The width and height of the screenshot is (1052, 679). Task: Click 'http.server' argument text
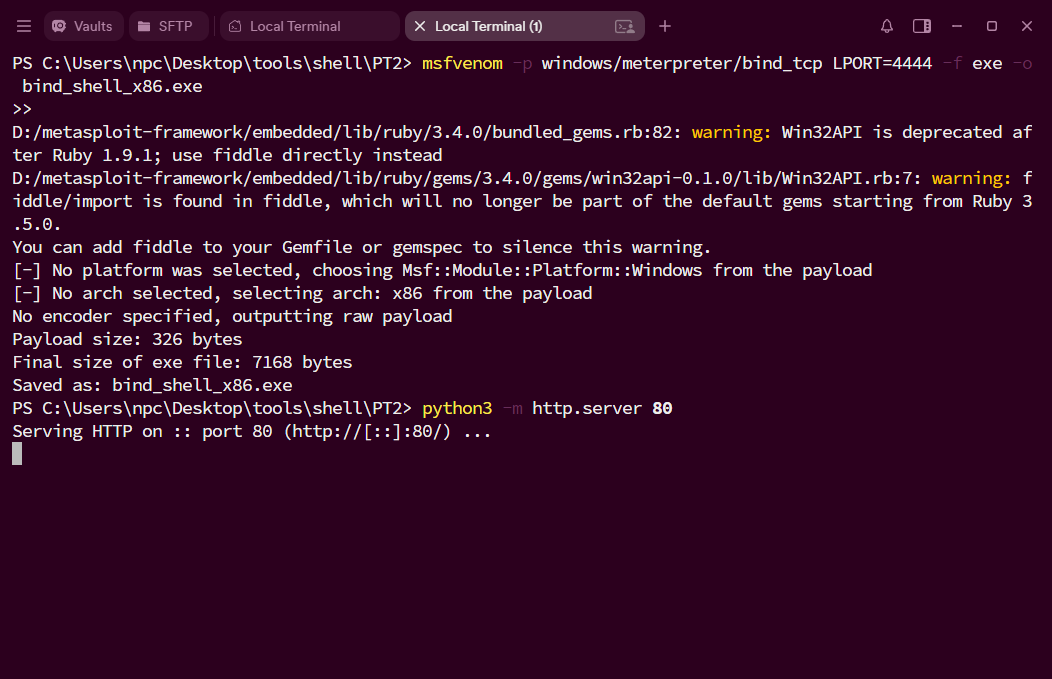coord(586,408)
